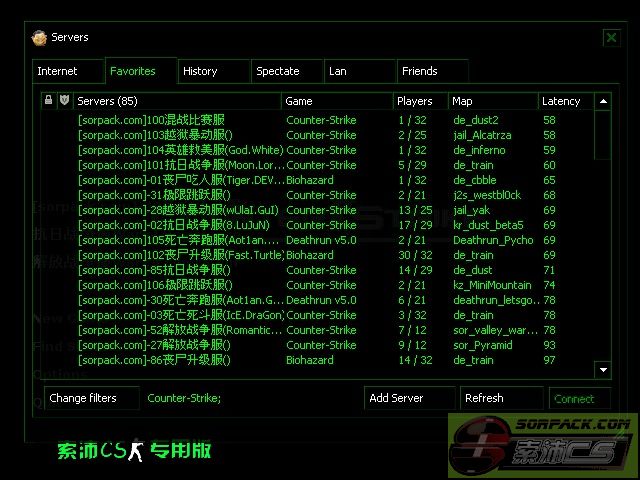Viewport: 640px width, 480px height.
Task: Select server [sorpack.com]-52 (Romantic... row
Action: coord(317,330)
